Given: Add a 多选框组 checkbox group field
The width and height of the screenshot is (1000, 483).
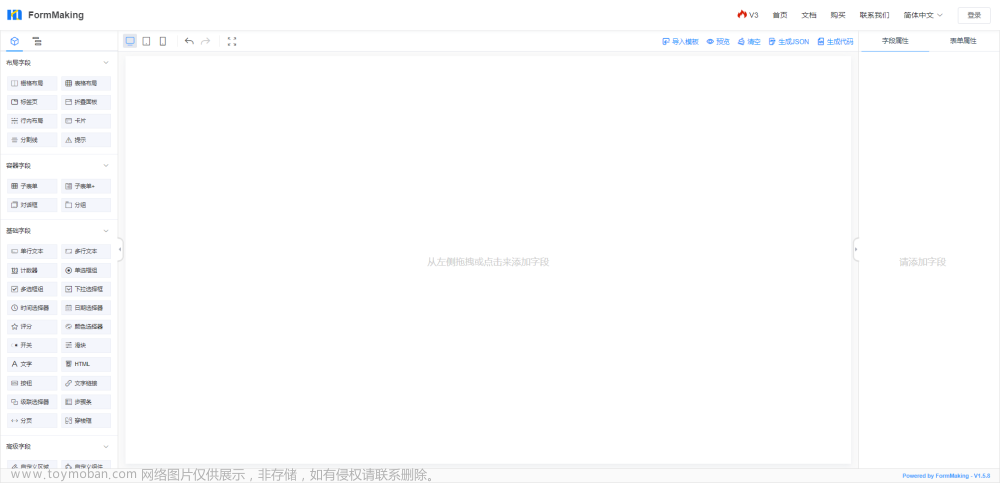Looking at the screenshot, I should pos(32,289).
